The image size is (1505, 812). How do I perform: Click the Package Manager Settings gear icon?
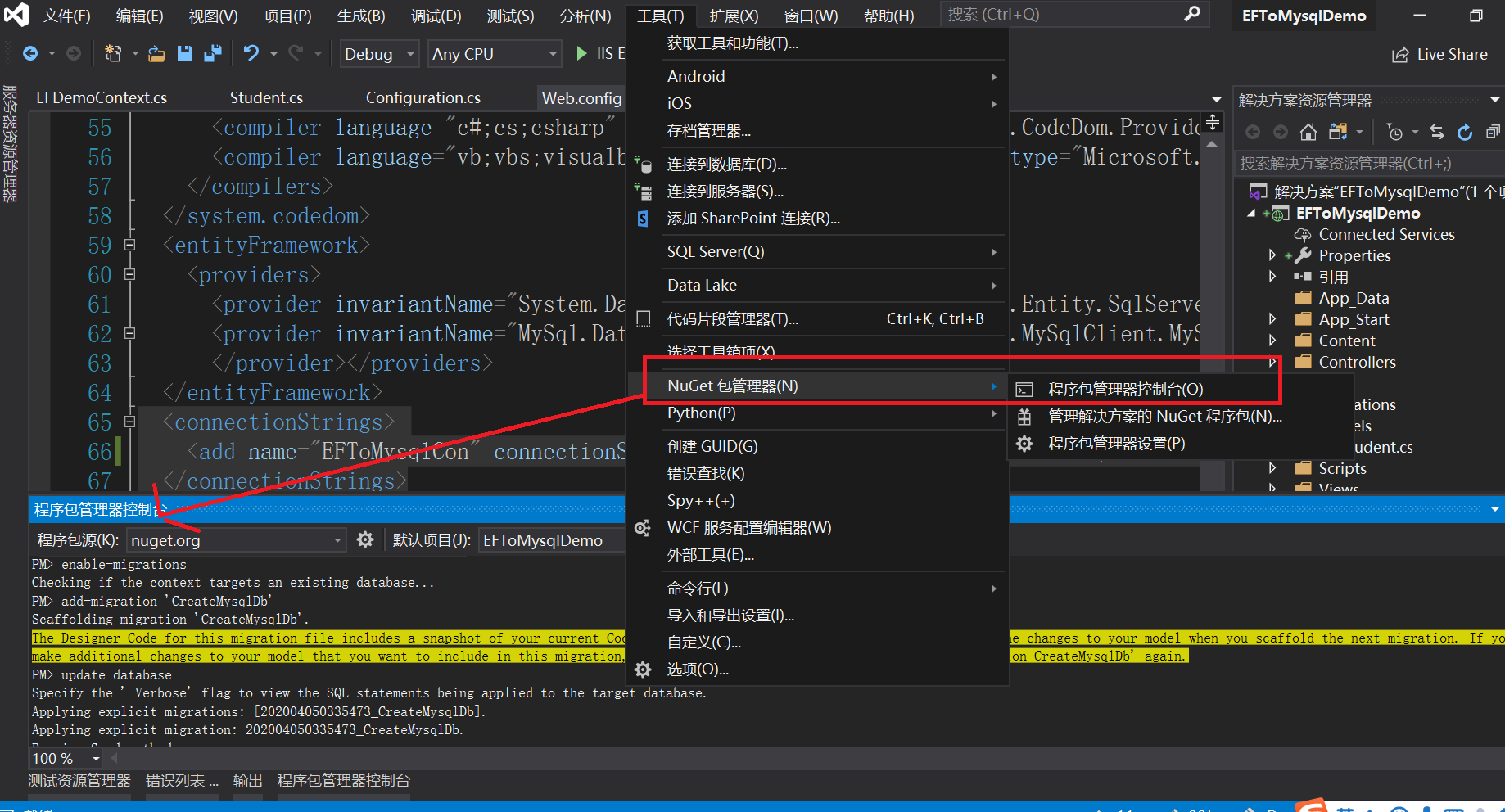click(1024, 444)
